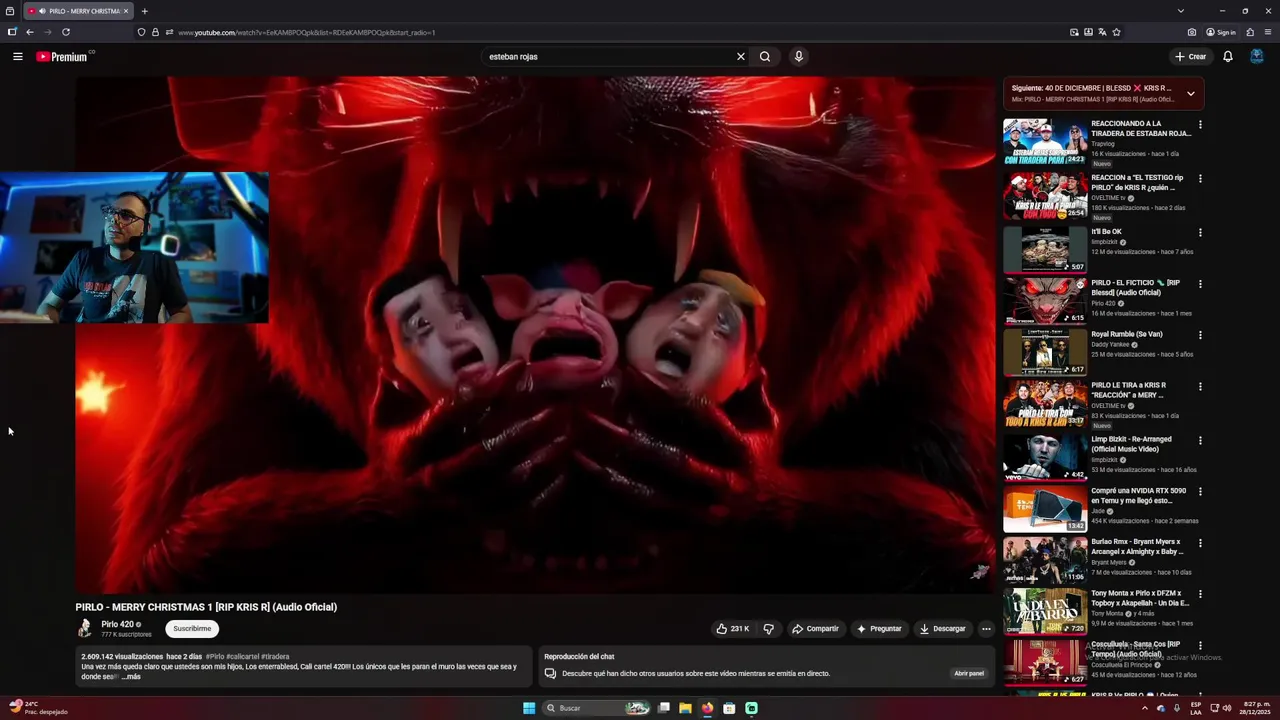Open the YouTube guide hamburger menu
The height and width of the screenshot is (720, 1280).
point(17,57)
